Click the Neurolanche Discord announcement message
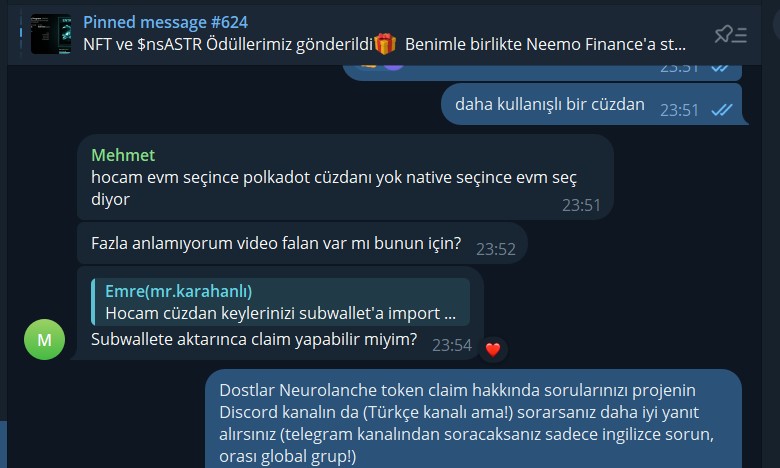The width and height of the screenshot is (780, 468). pyautogui.click(x=473, y=420)
